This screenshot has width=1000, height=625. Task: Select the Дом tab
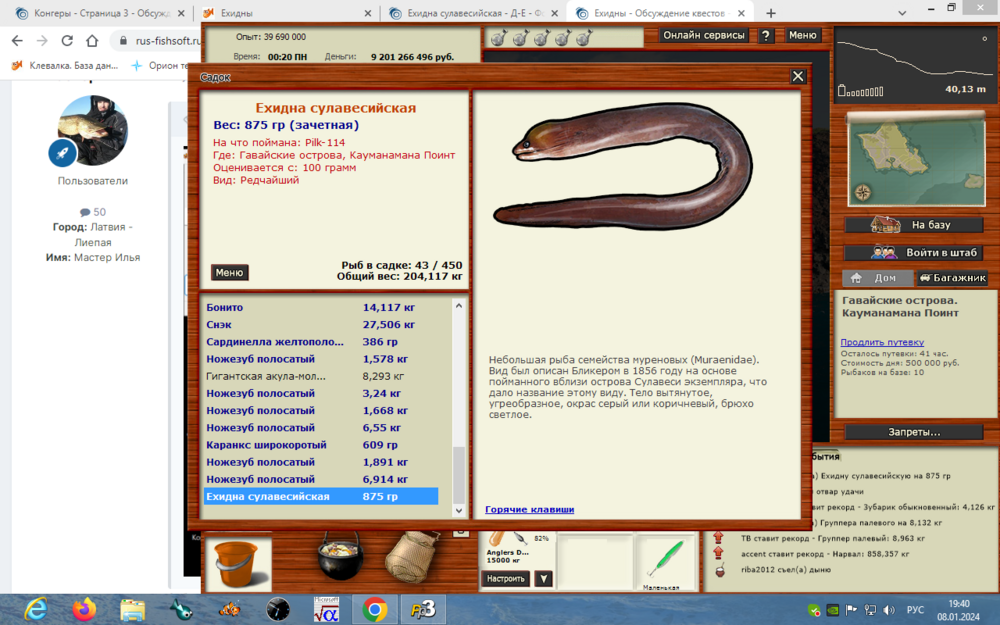coord(877,277)
